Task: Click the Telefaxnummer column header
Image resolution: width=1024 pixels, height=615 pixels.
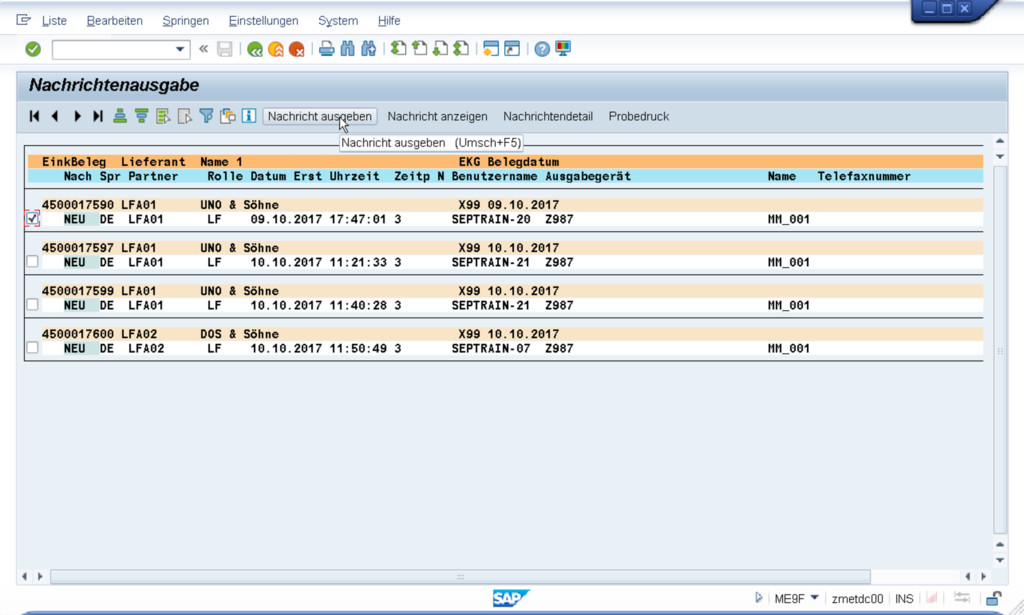Action: pyautogui.click(x=864, y=176)
